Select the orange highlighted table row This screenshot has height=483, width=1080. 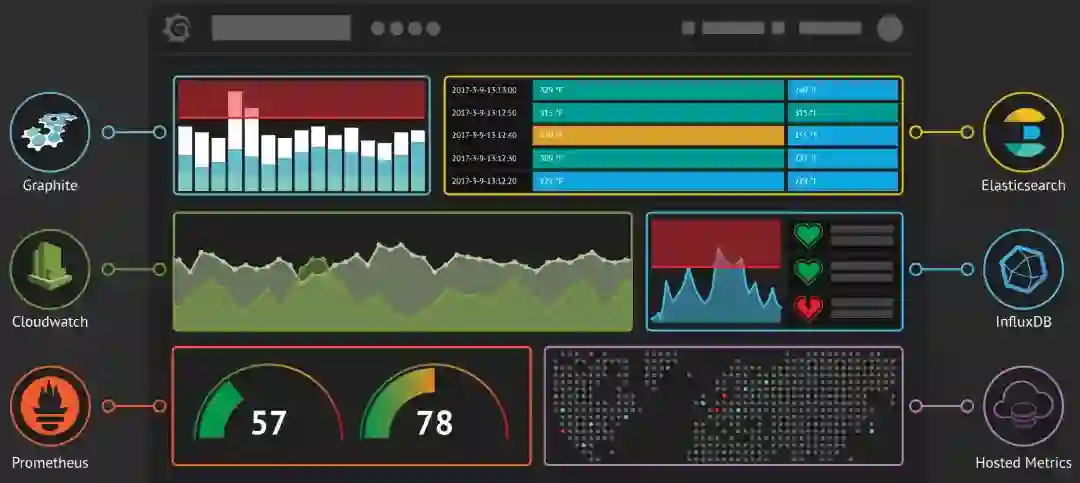pyautogui.click(x=675, y=136)
